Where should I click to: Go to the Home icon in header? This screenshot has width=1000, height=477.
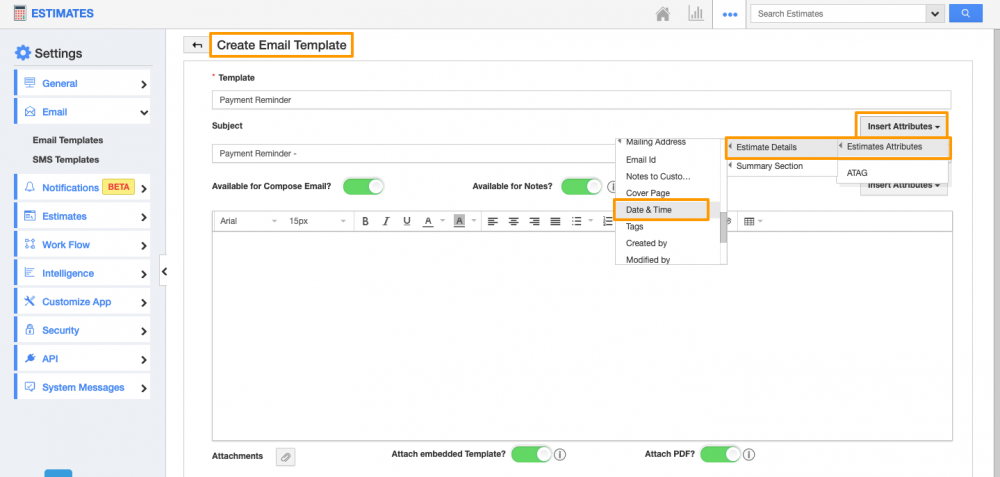tap(662, 14)
